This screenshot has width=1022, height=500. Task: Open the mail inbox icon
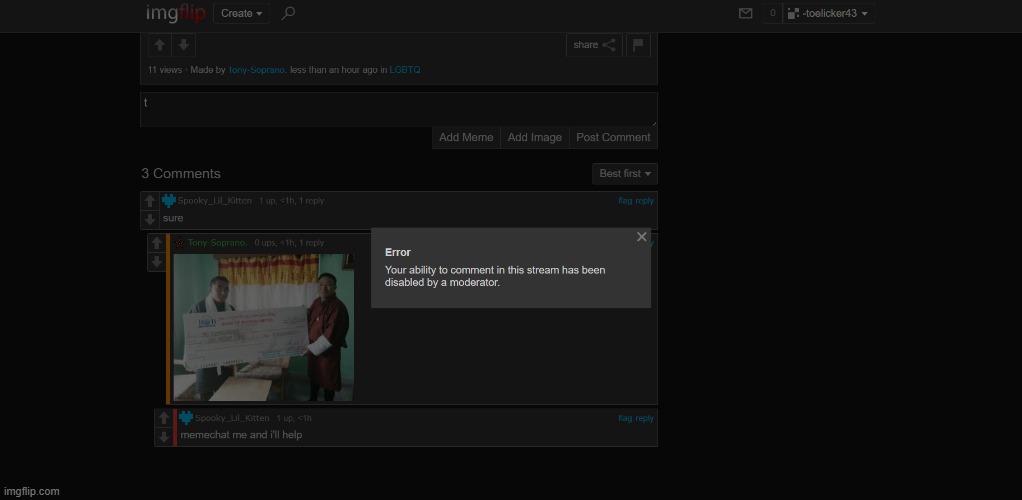pos(745,14)
